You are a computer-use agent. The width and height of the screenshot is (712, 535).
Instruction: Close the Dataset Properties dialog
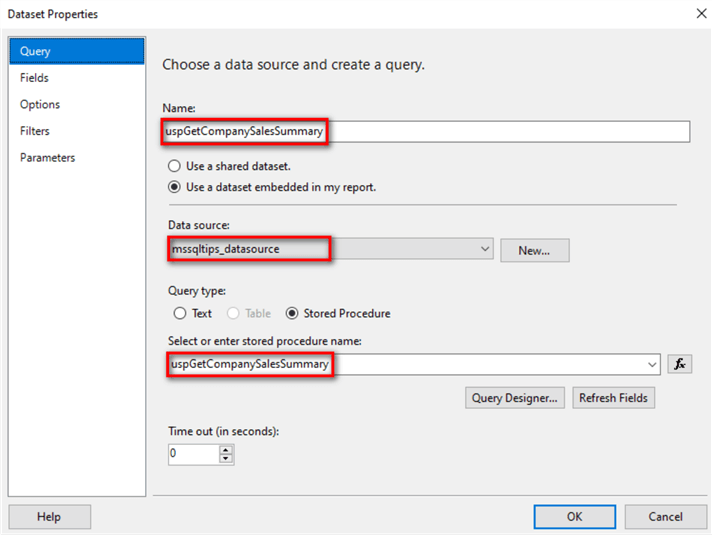(x=698, y=14)
